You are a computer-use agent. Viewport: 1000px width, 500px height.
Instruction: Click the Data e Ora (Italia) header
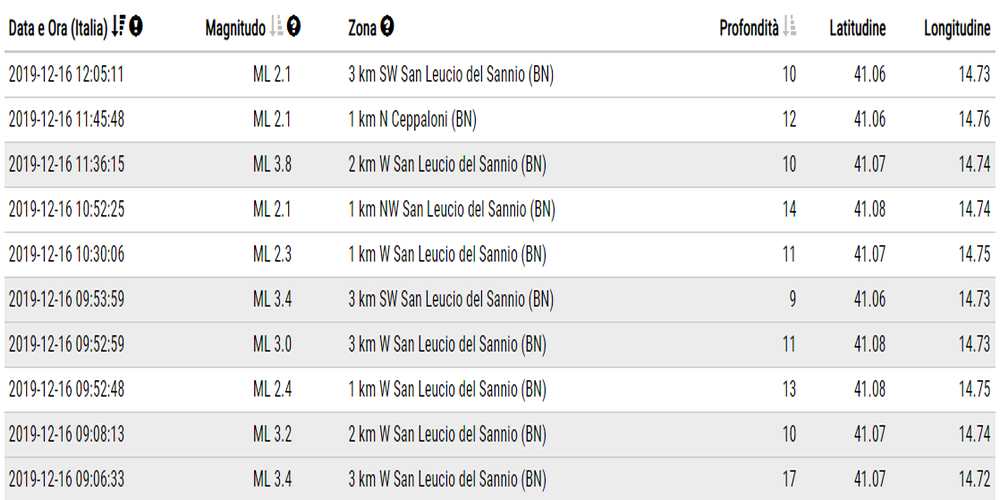point(58,28)
